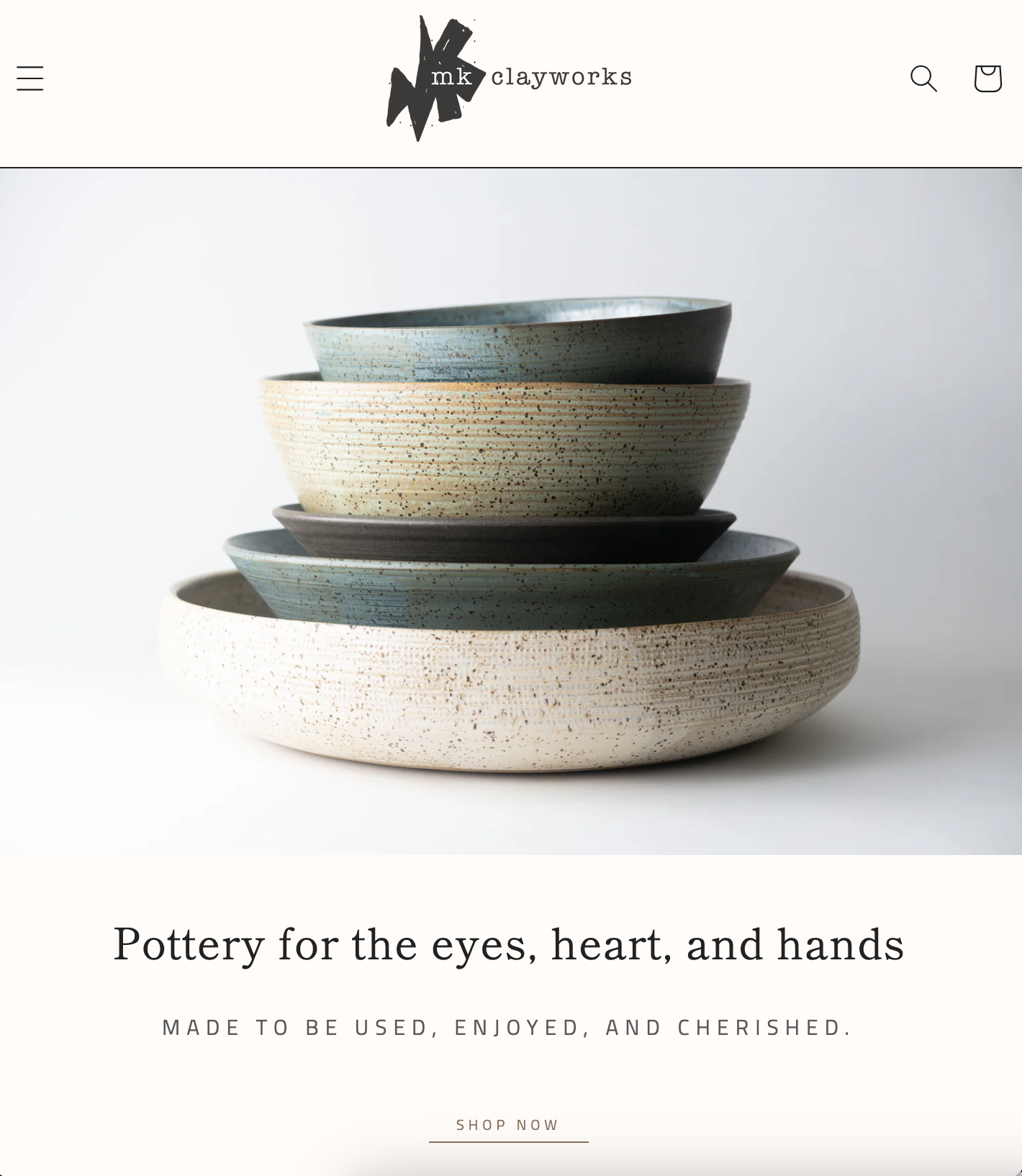The width and height of the screenshot is (1022, 1176).
Task: Click the 'Made to be used' subheading
Action: 508,1027
